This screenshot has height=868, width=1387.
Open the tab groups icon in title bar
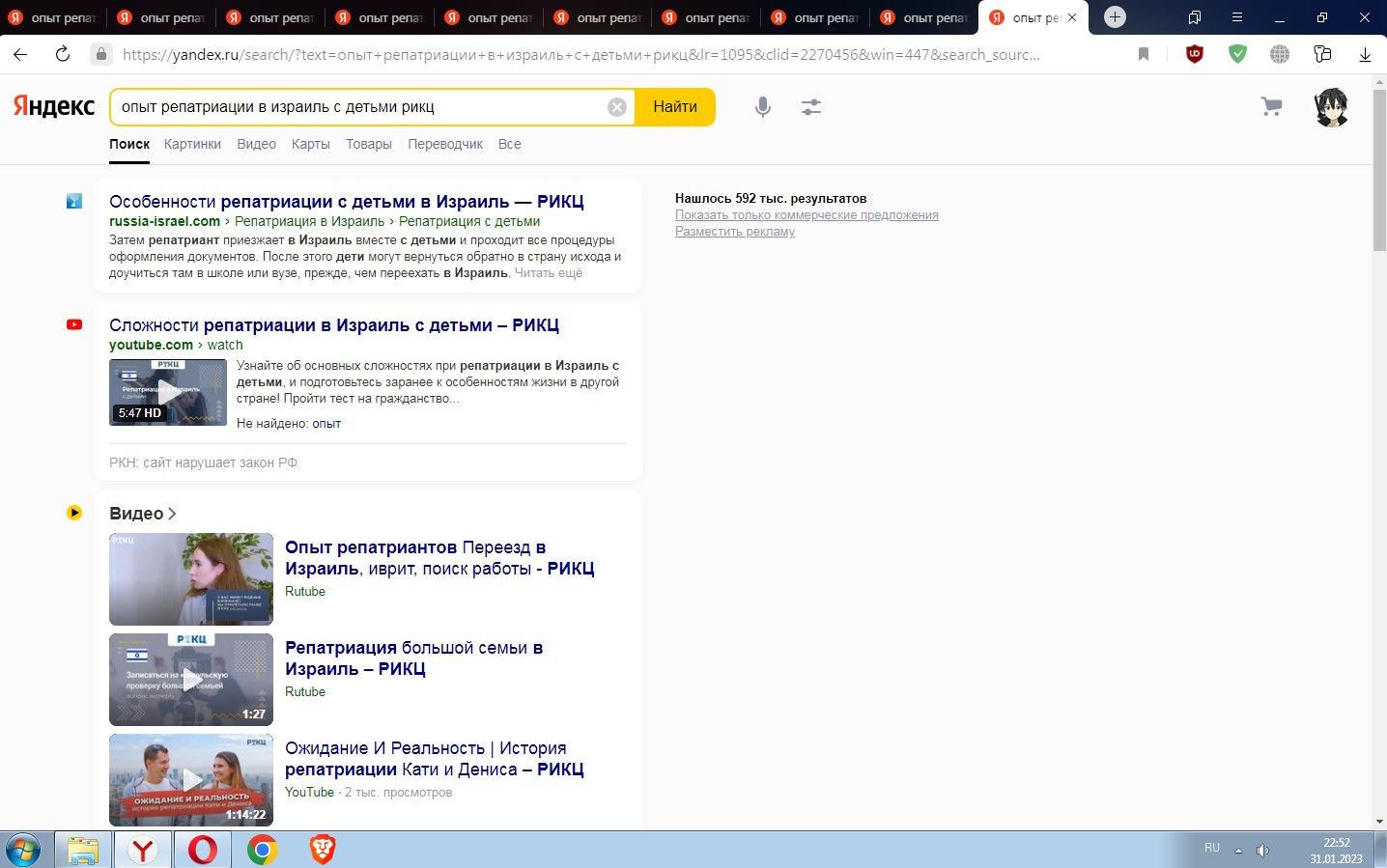(x=1195, y=17)
